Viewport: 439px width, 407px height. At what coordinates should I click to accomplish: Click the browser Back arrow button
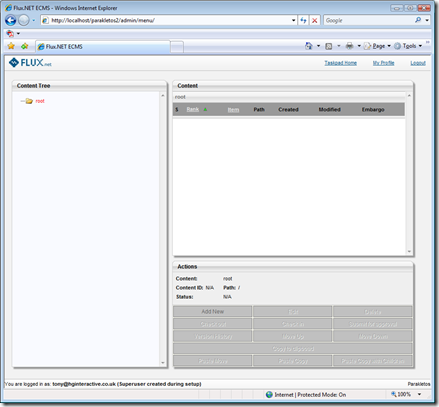[11, 20]
